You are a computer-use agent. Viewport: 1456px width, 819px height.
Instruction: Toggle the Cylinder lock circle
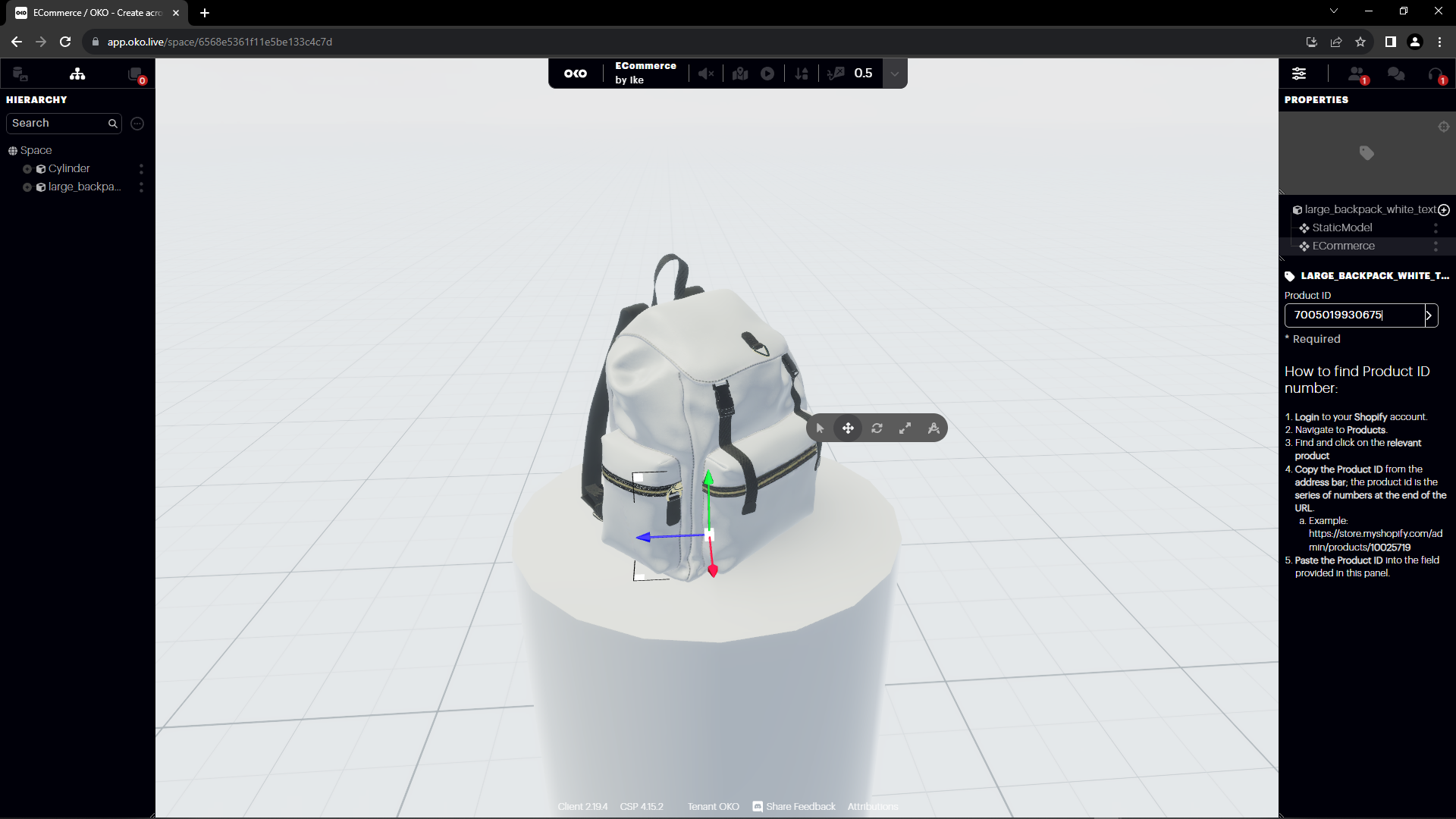27,169
